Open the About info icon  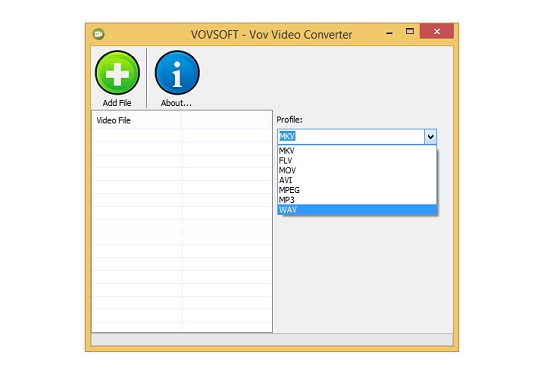coord(177,73)
